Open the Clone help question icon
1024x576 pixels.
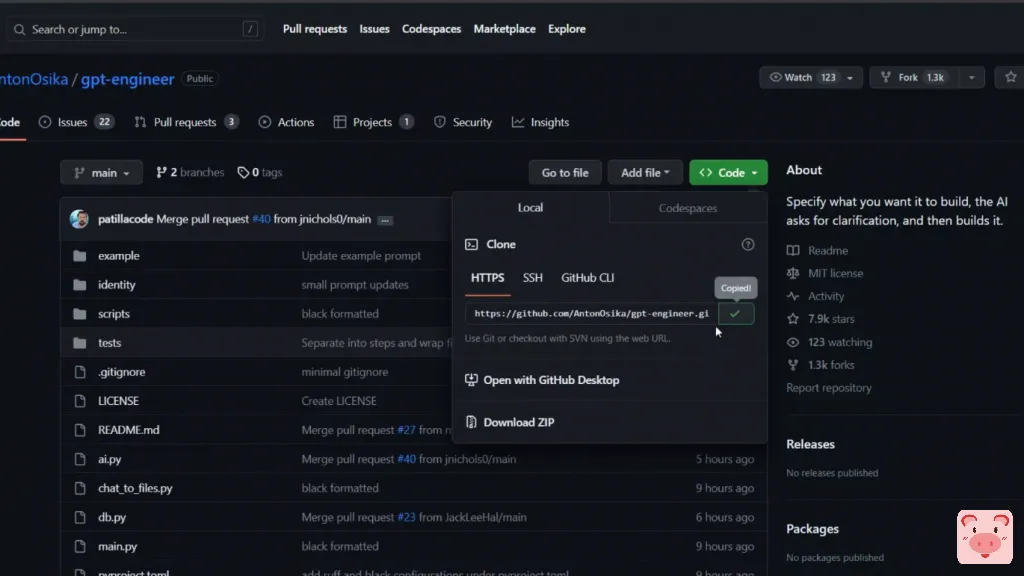pos(748,244)
